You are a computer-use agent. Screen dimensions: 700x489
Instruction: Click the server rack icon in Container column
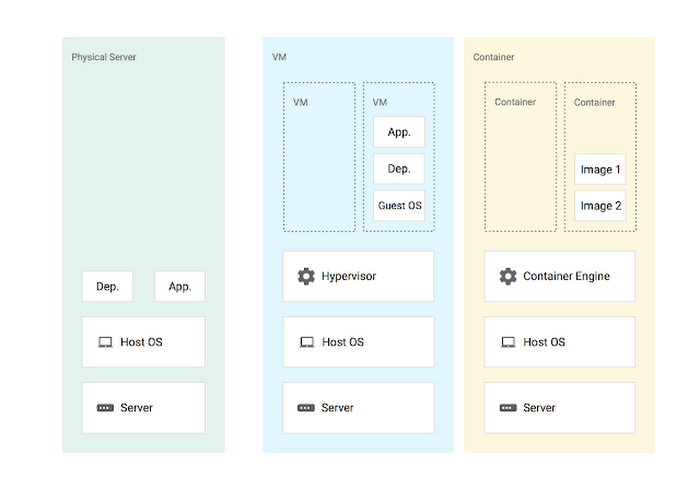pos(508,408)
